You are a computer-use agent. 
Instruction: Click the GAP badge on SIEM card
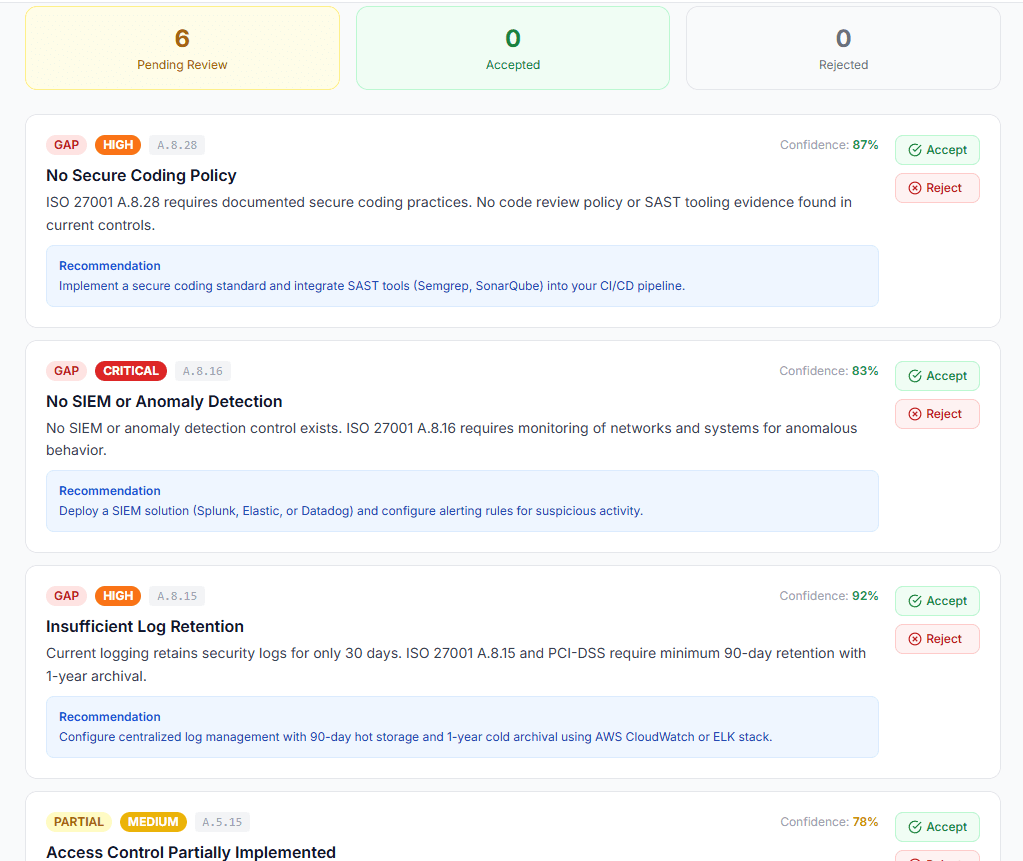67,370
